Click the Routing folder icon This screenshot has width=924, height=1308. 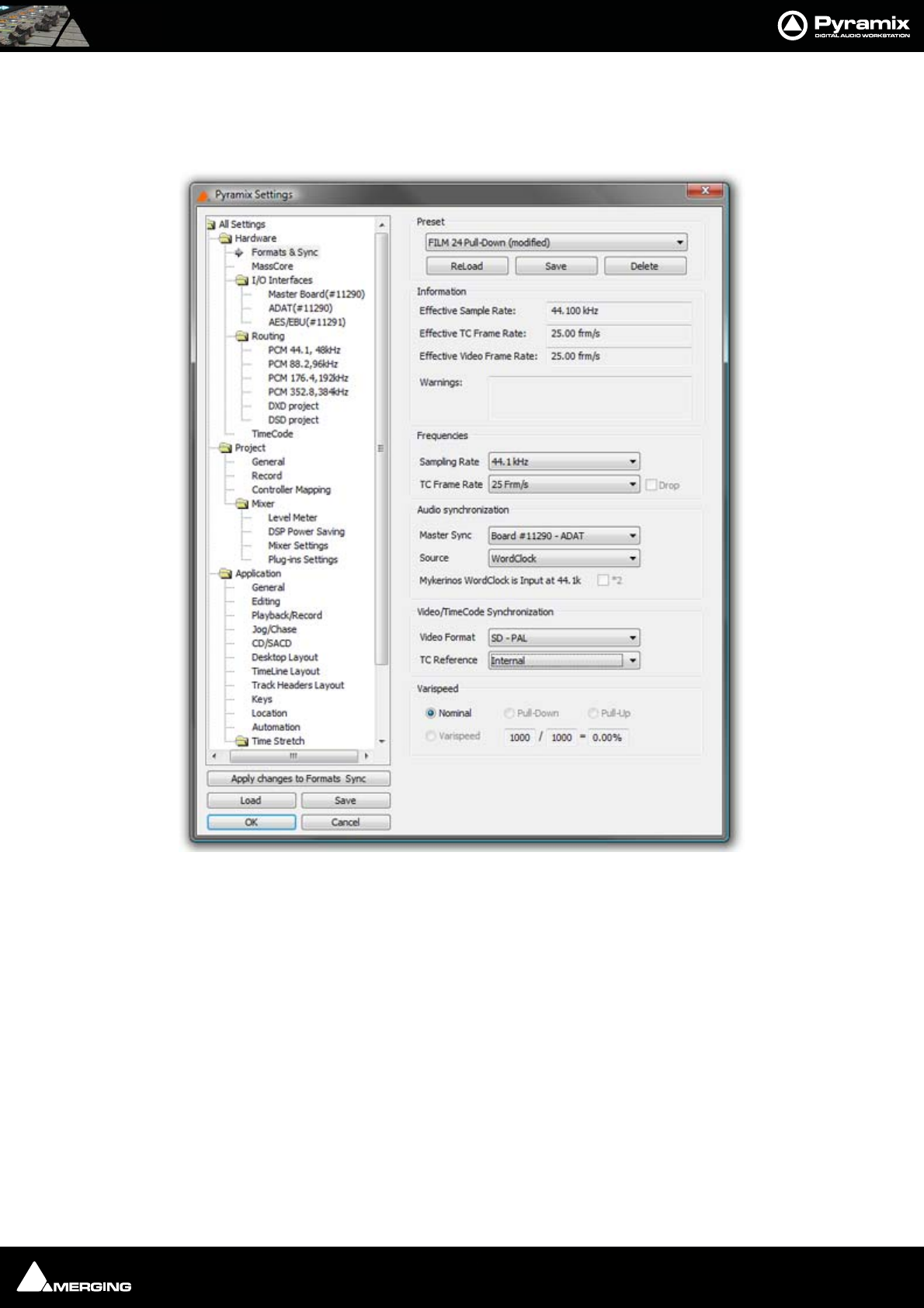click(x=242, y=336)
